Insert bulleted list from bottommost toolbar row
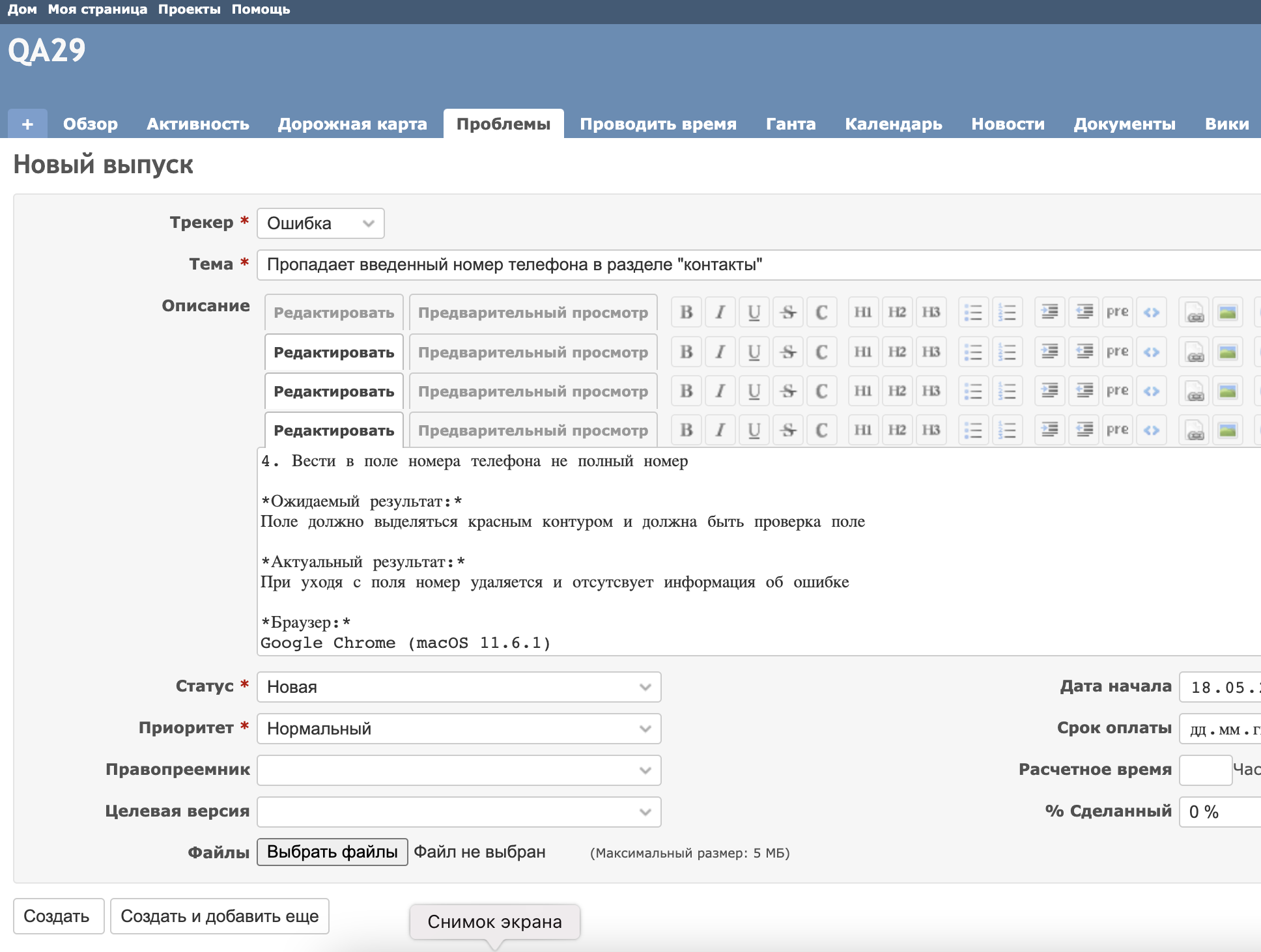 tap(973, 430)
